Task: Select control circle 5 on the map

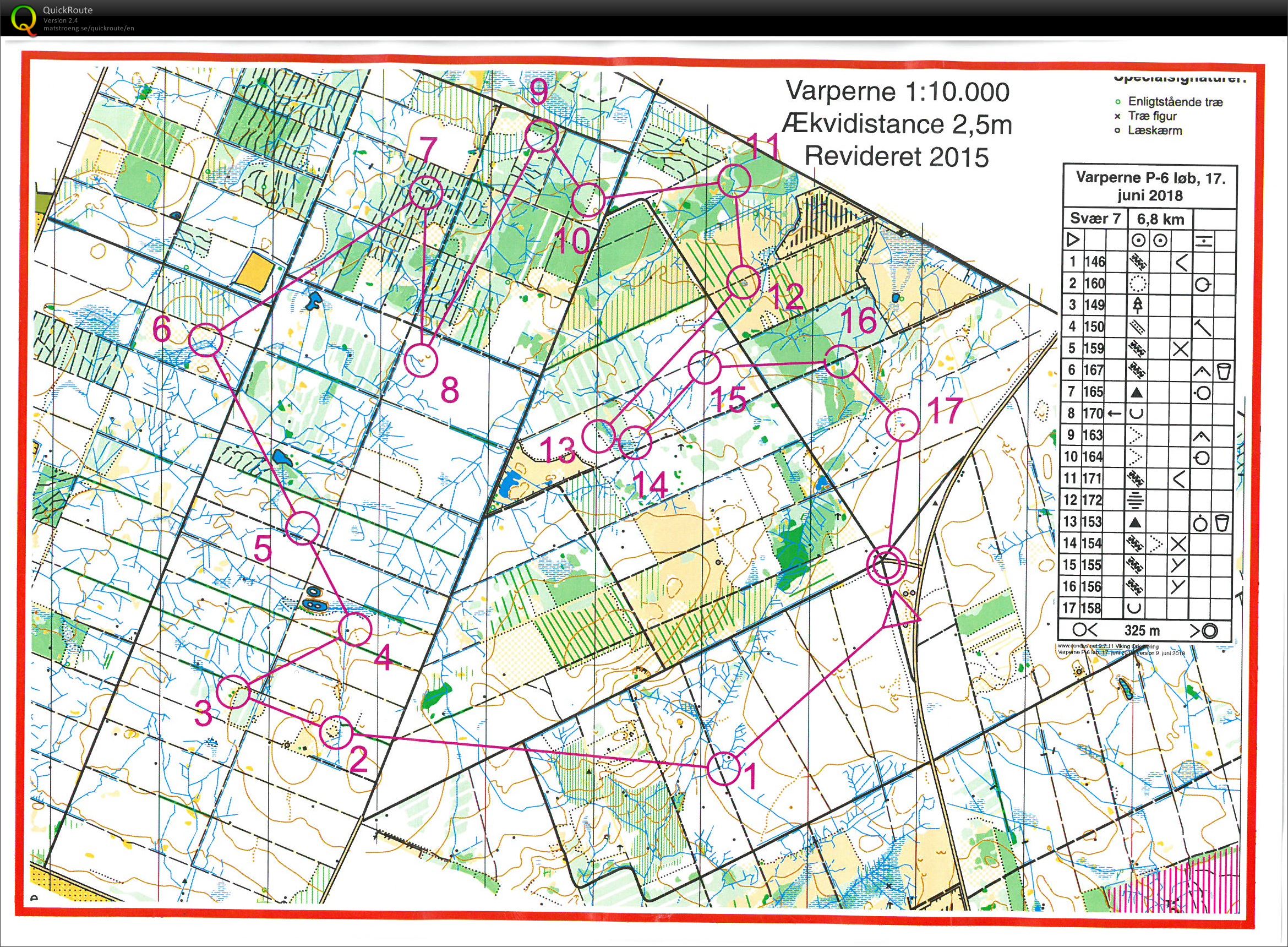Action: [x=302, y=527]
